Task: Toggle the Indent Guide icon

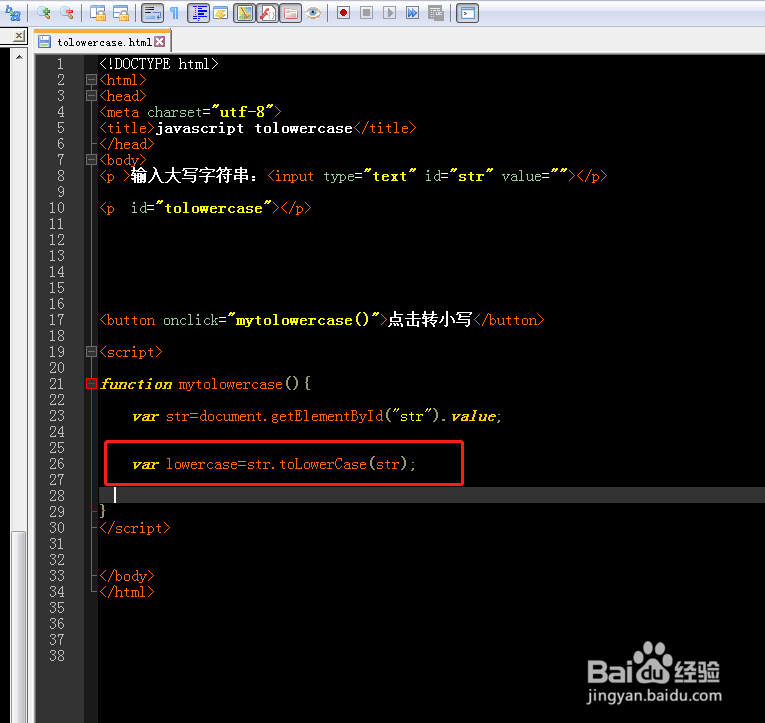Action: point(199,13)
